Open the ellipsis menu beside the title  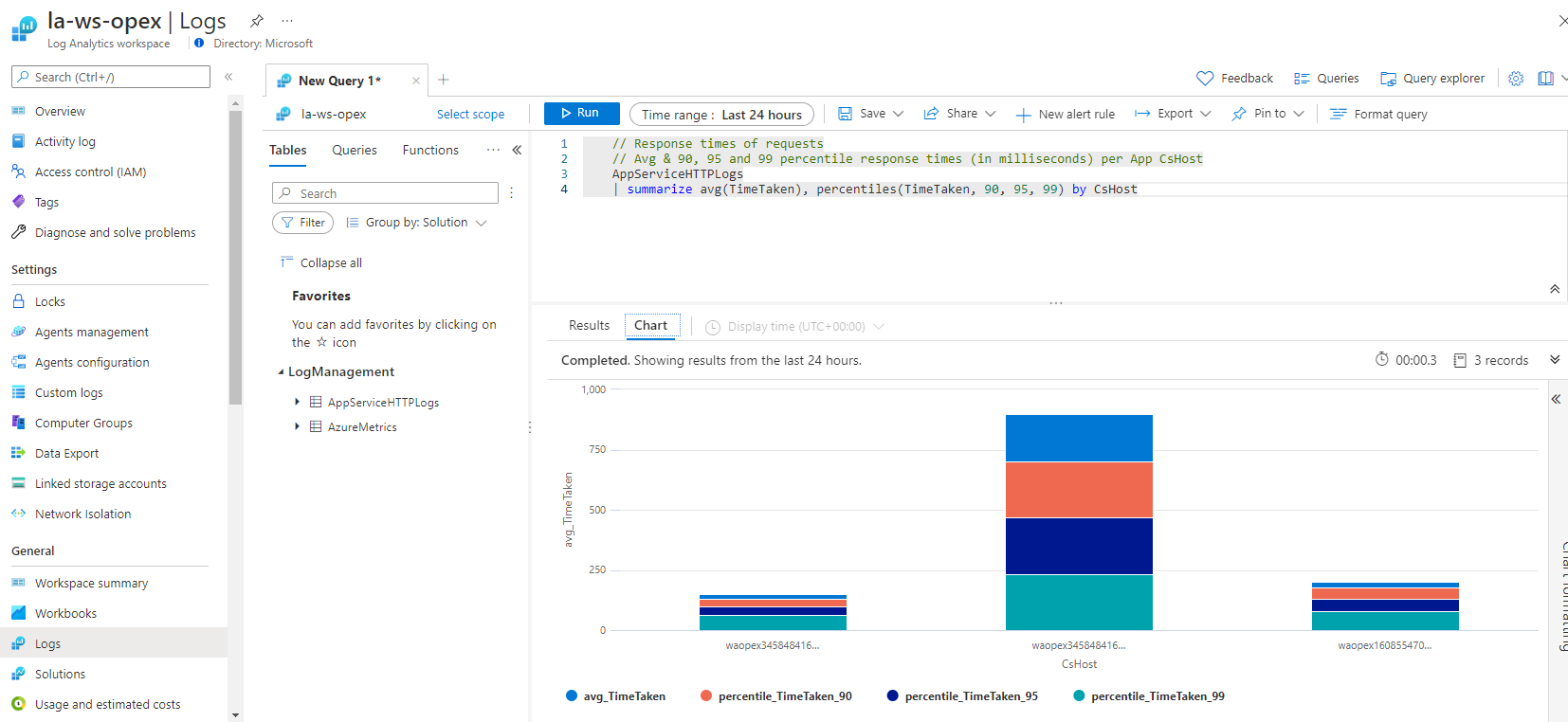pyautogui.click(x=287, y=20)
